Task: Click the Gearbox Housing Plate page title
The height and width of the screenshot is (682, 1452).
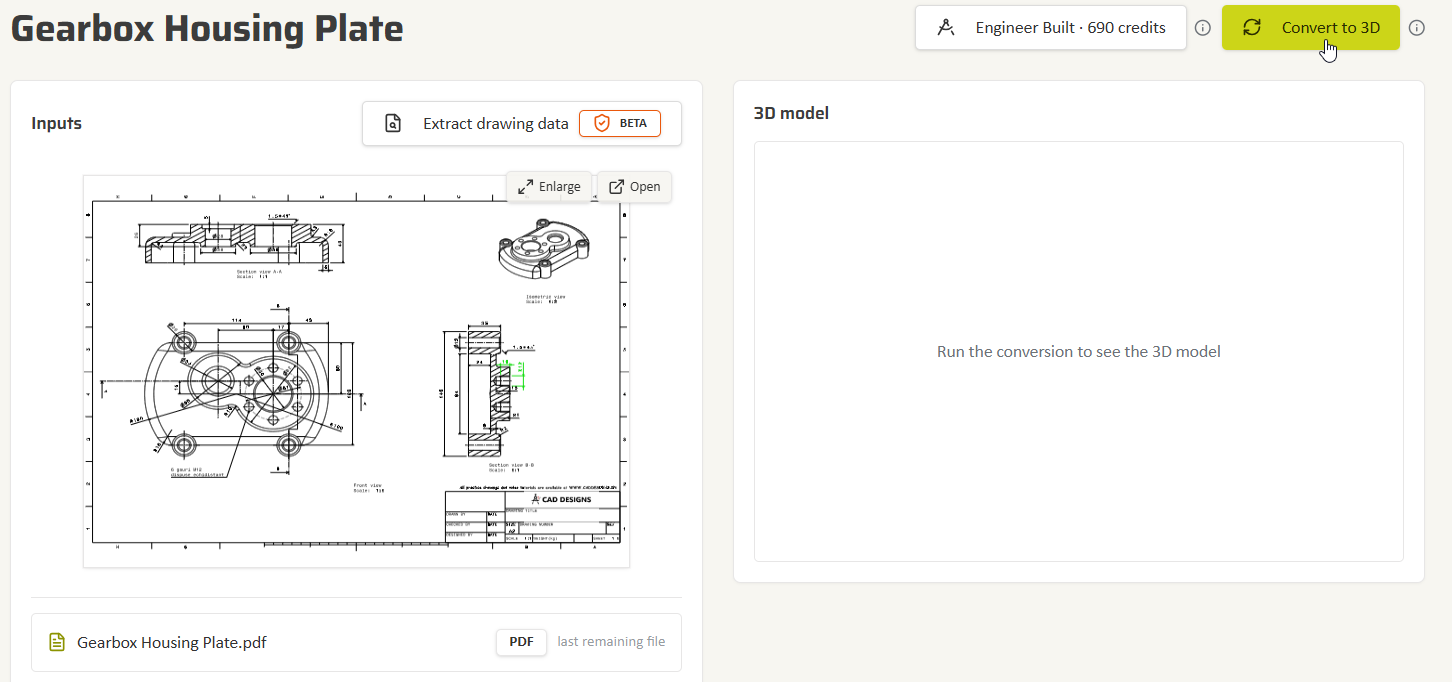Action: pyautogui.click(x=207, y=29)
